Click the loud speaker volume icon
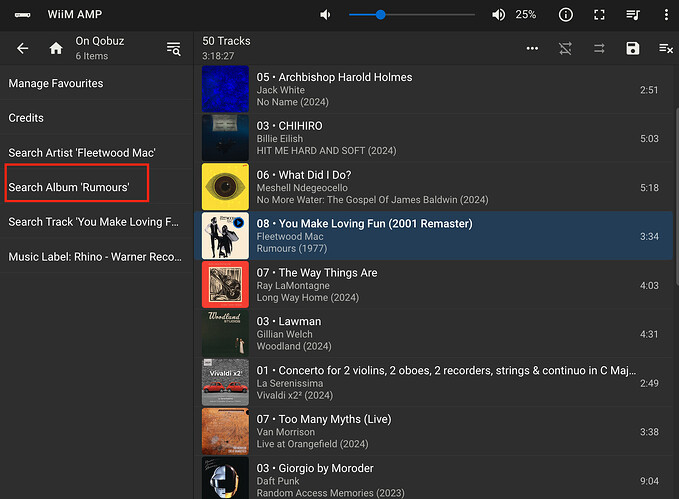The image size is (679, 499). 498,15
